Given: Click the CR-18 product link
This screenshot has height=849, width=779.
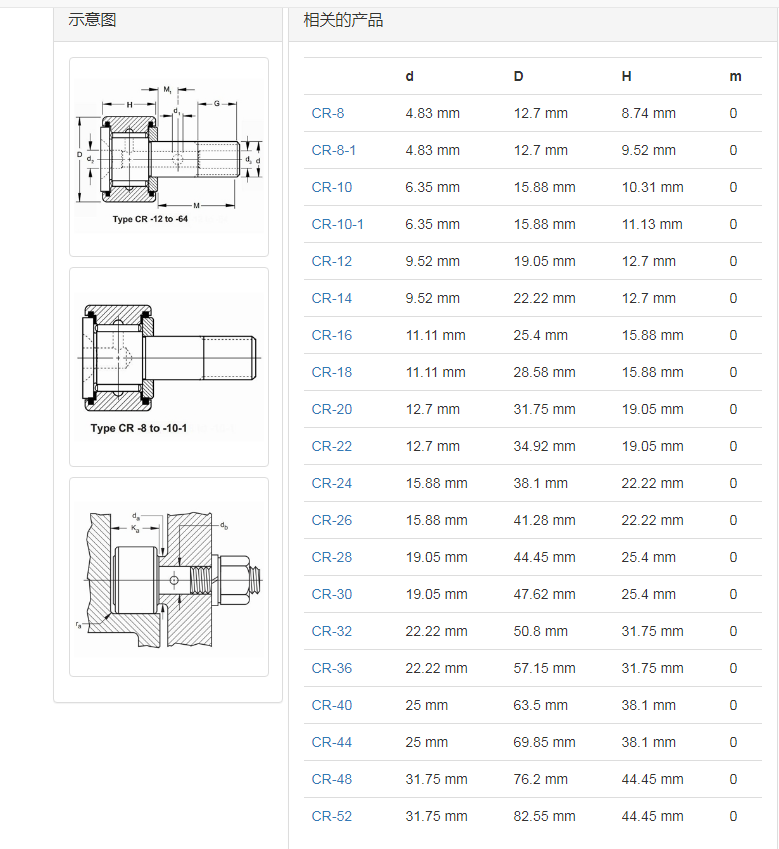Looking at the screenshot, I should coord(331,373).
